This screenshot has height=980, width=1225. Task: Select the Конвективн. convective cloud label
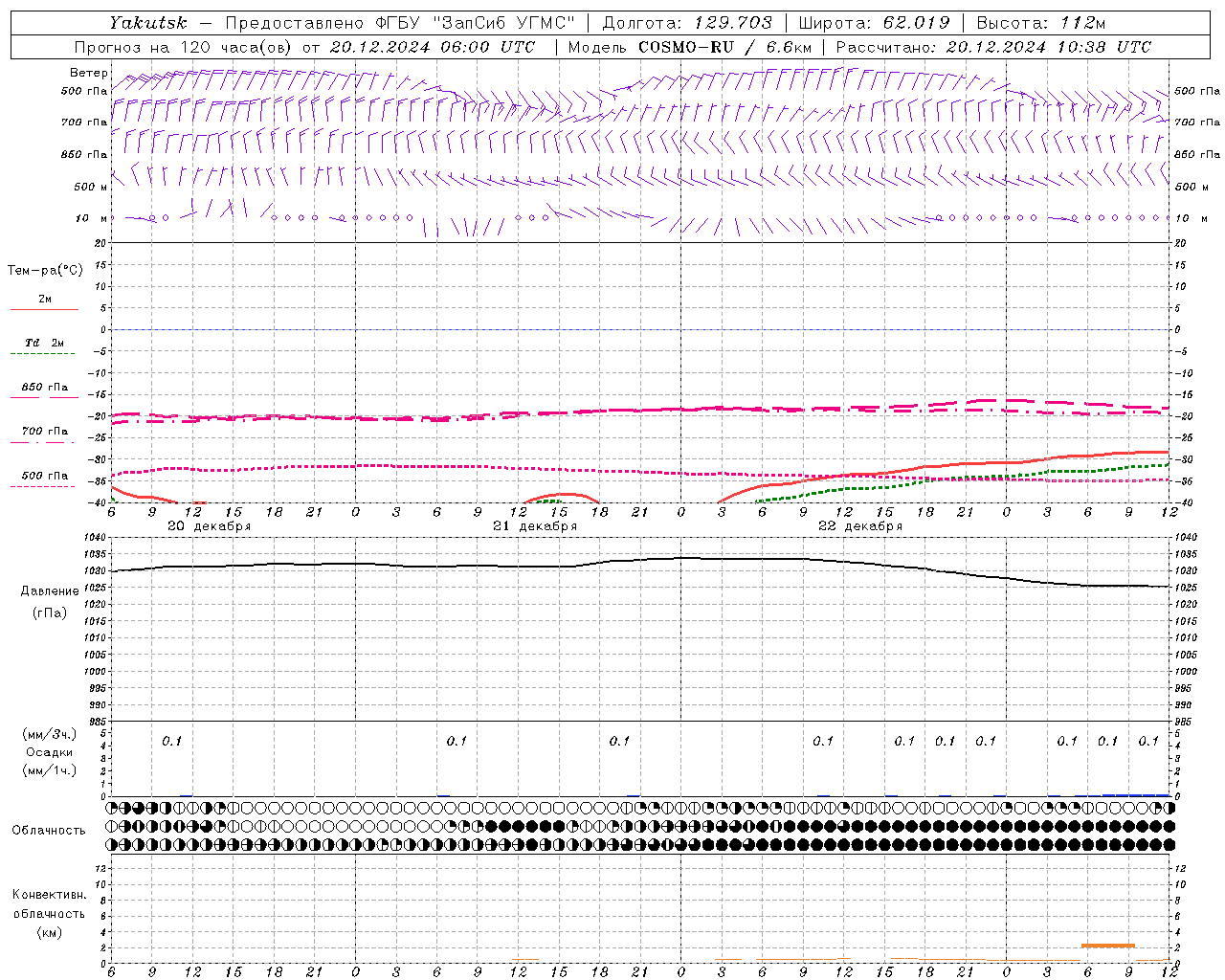50,896
